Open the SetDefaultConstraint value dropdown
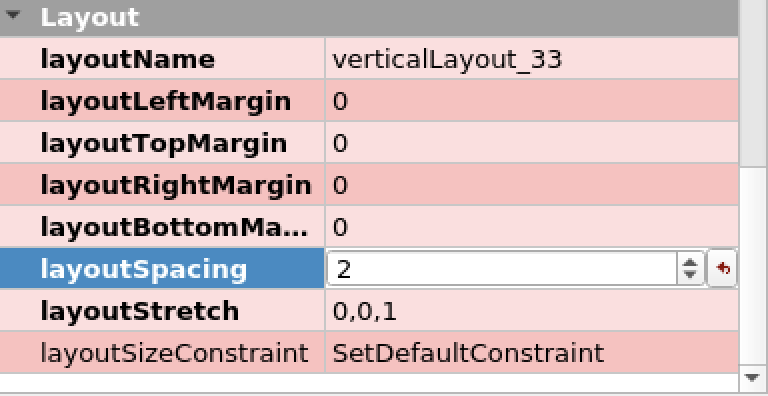Screen dimensions: 768x396 532,352
